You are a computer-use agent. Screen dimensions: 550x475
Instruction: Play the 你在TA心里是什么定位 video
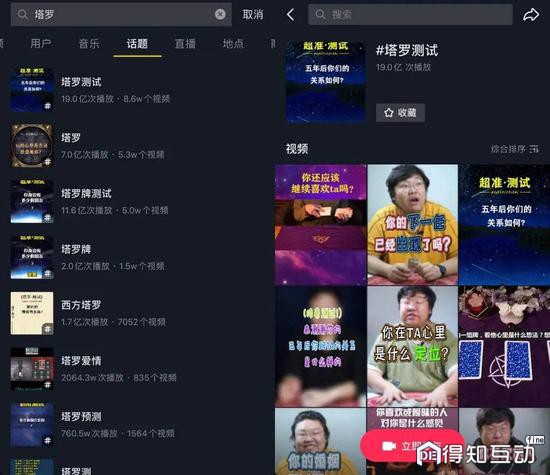412,346
